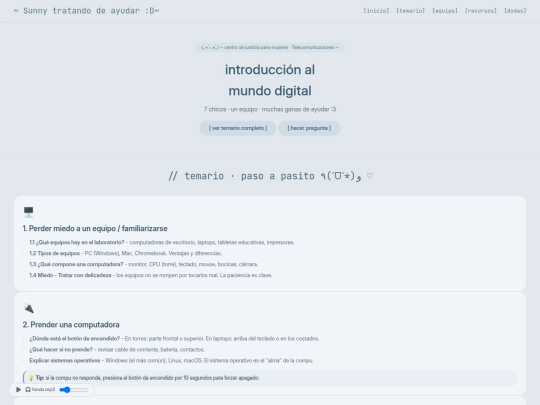The height and width of the screenshot is (405, 540).
Task: Click item '¿Qué hacer si no prende?'
Action: [x=117, y=350]
